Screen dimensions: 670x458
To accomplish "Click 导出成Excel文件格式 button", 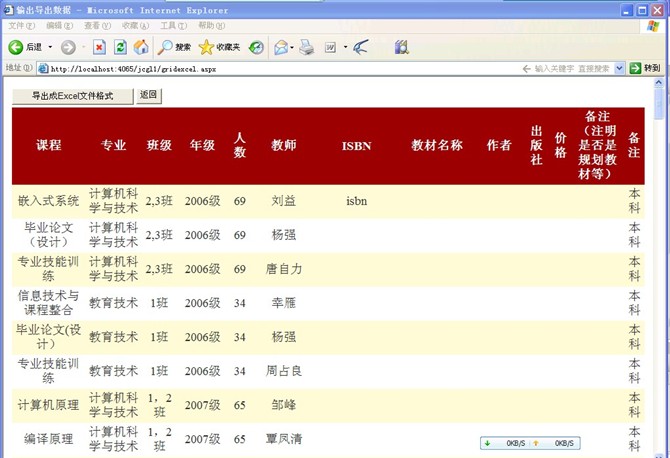I will click(73, 96).
